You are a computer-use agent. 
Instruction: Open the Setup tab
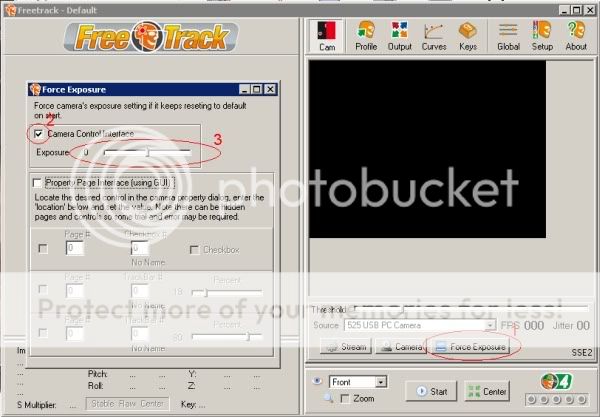click(x=542, y=36)
